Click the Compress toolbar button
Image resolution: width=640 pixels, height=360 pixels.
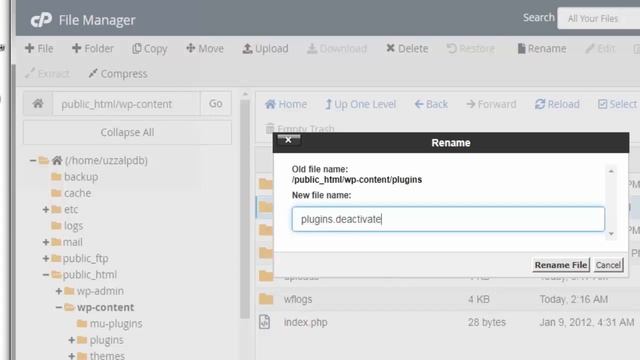pos(118,74)
